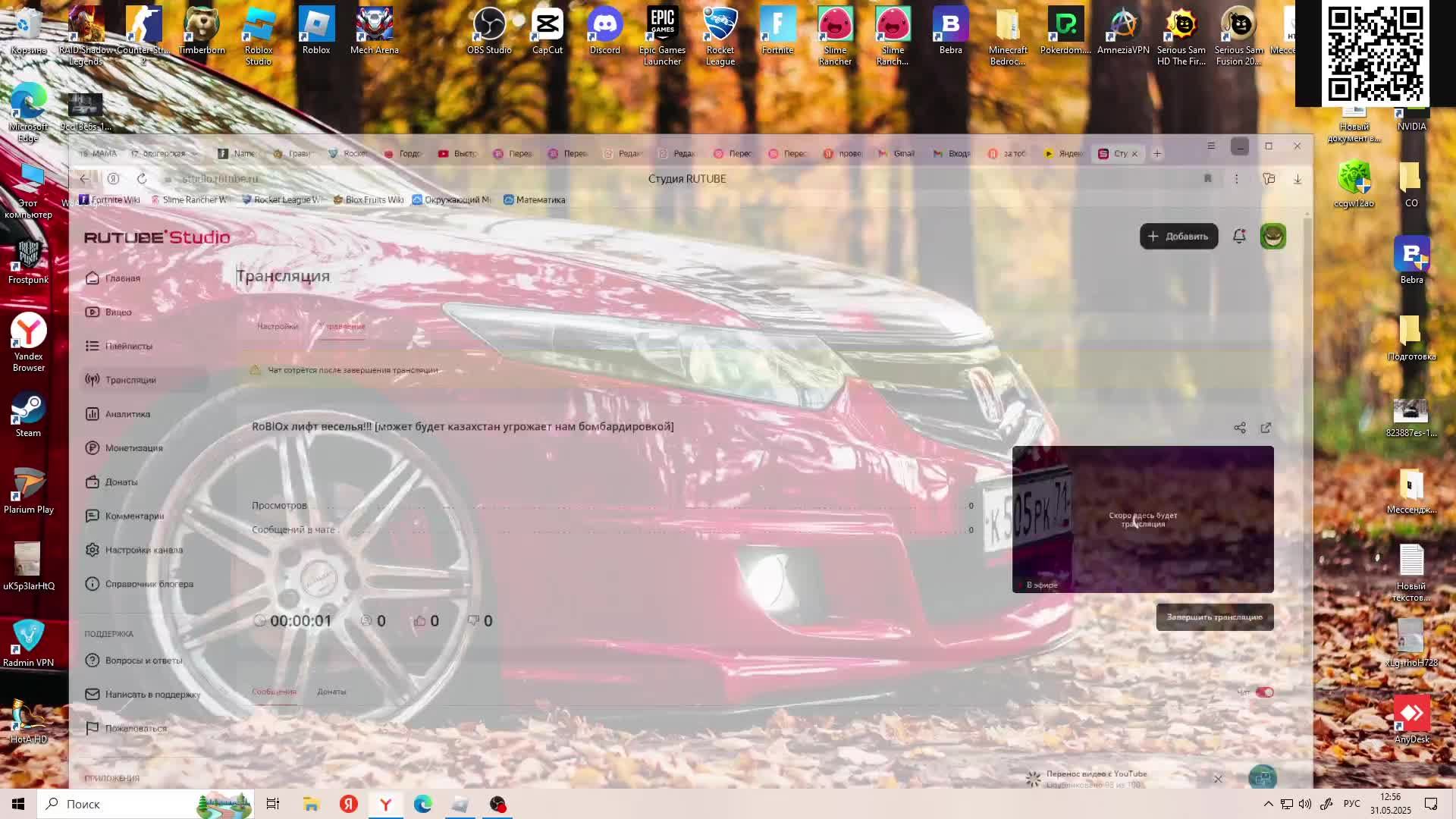Open stream in new window icon
Screen dimensions: 1456x819
coord(1266,428)
